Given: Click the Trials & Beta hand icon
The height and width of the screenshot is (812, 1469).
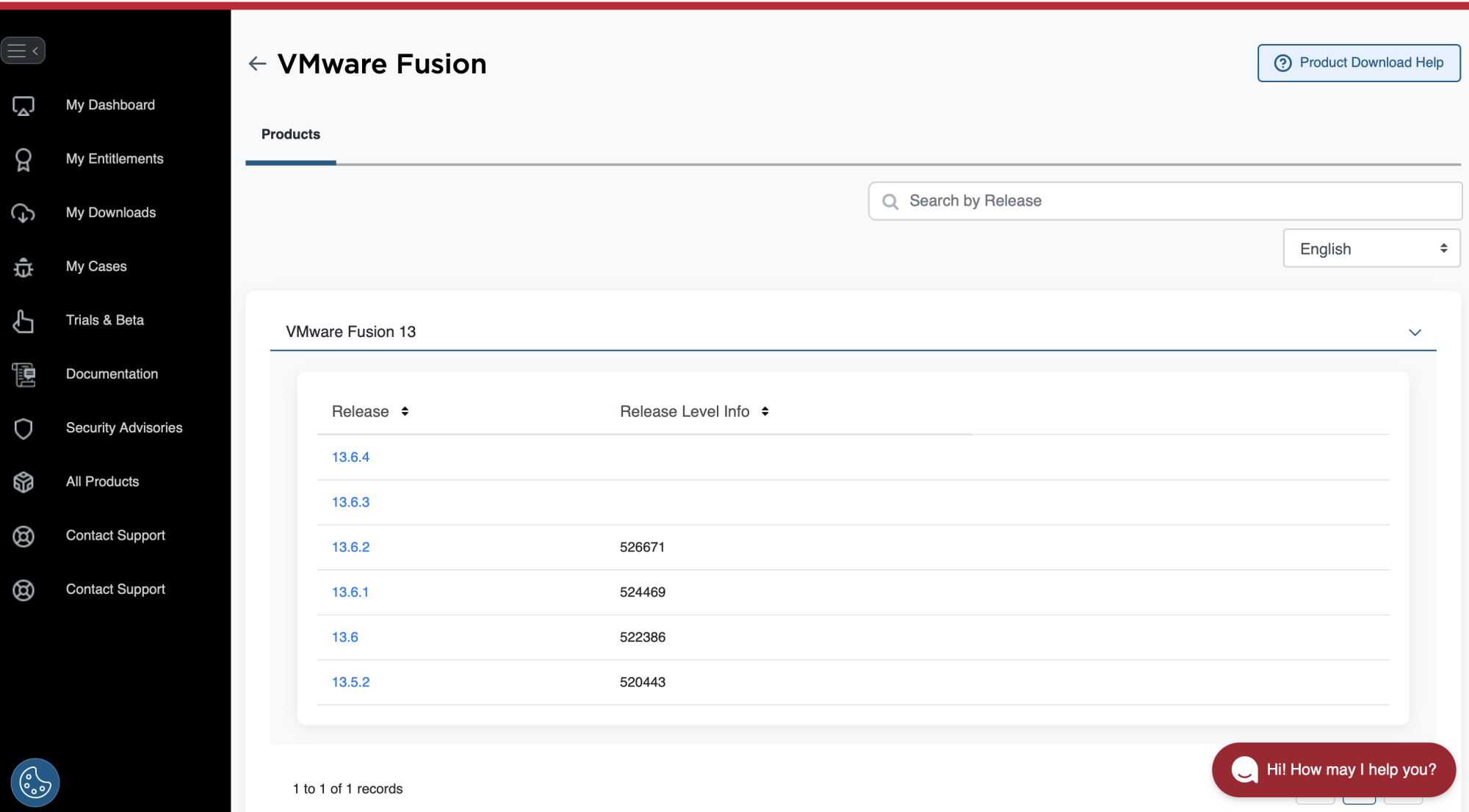Looking at the screenshot, I should click(x=24, y=321).
